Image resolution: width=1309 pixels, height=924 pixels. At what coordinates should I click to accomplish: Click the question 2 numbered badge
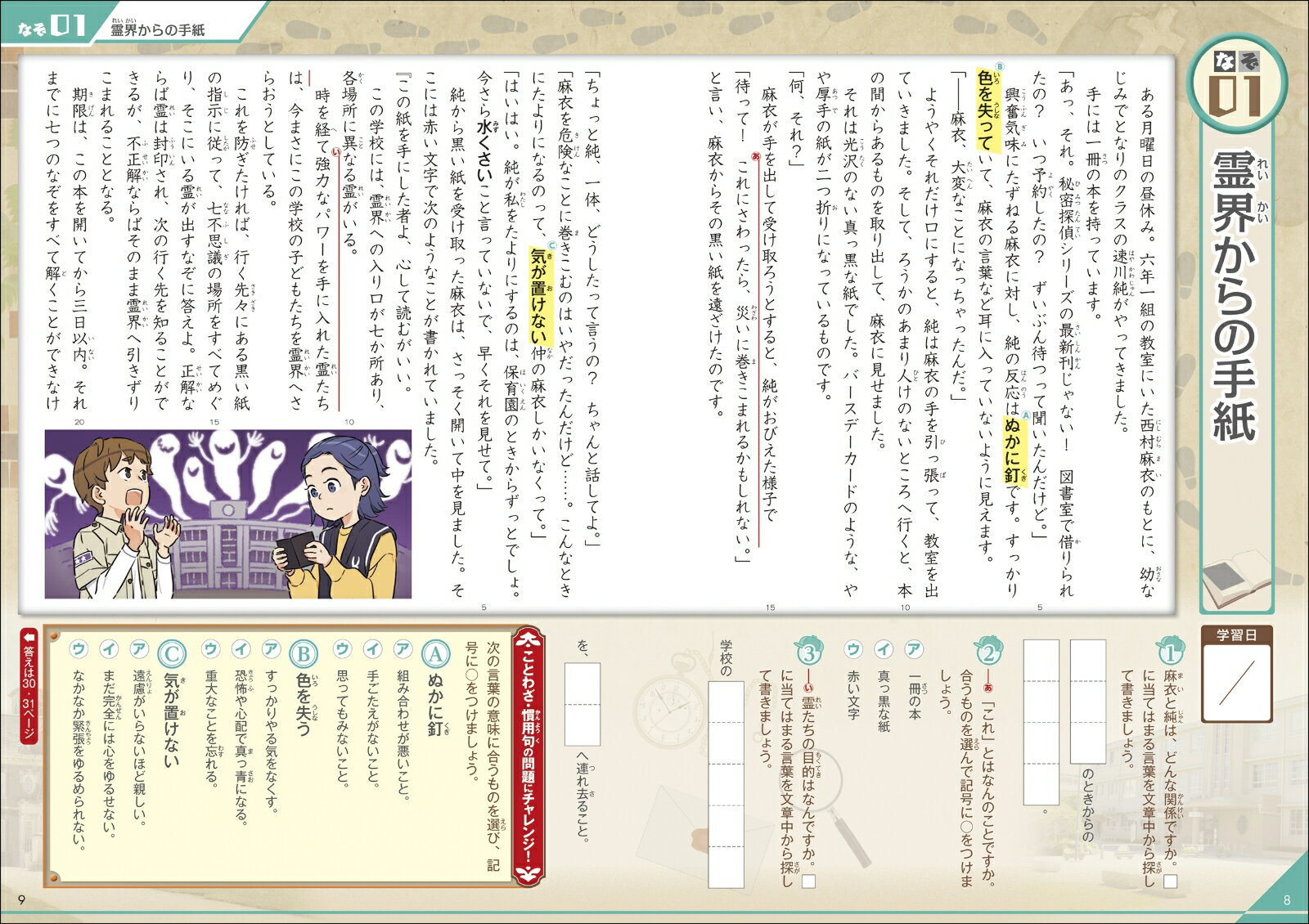click(987, 651)
